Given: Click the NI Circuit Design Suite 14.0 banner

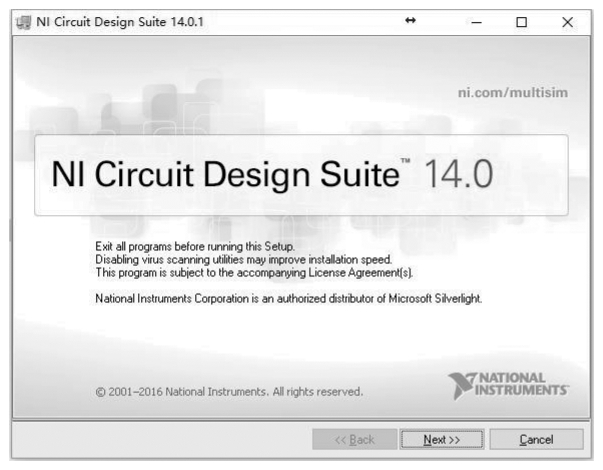Looking at the screenshot, I should click(301, 175).
